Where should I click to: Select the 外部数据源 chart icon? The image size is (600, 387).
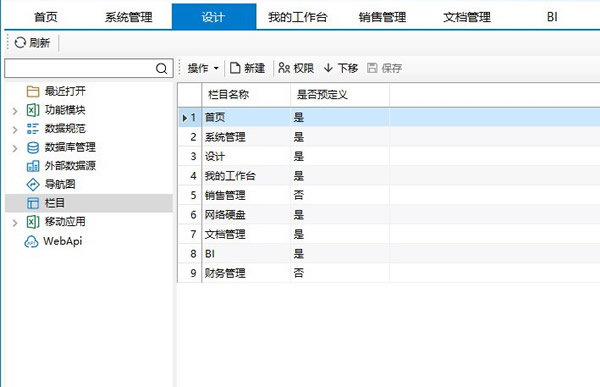pyautogui.click(x=33, y=166)
